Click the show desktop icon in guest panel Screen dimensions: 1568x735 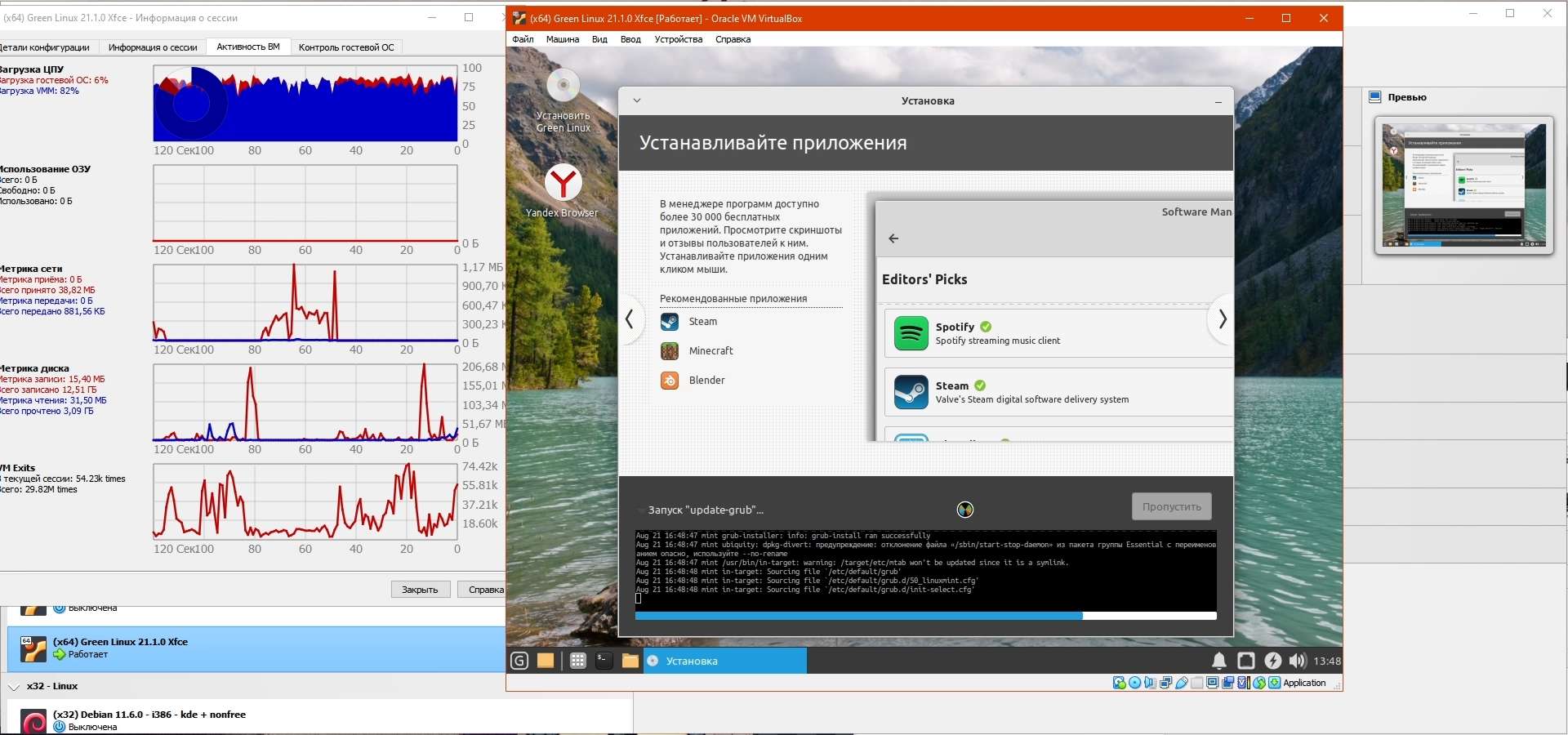[546, 661]
